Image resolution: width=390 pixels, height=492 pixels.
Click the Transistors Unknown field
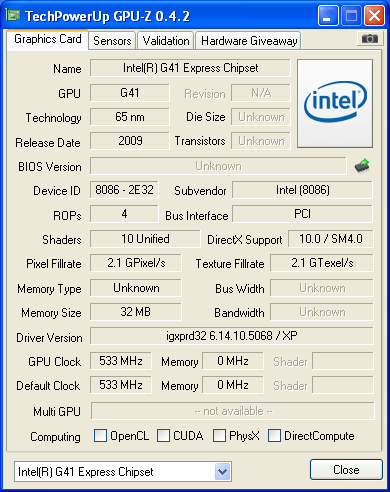click(261, 141)
